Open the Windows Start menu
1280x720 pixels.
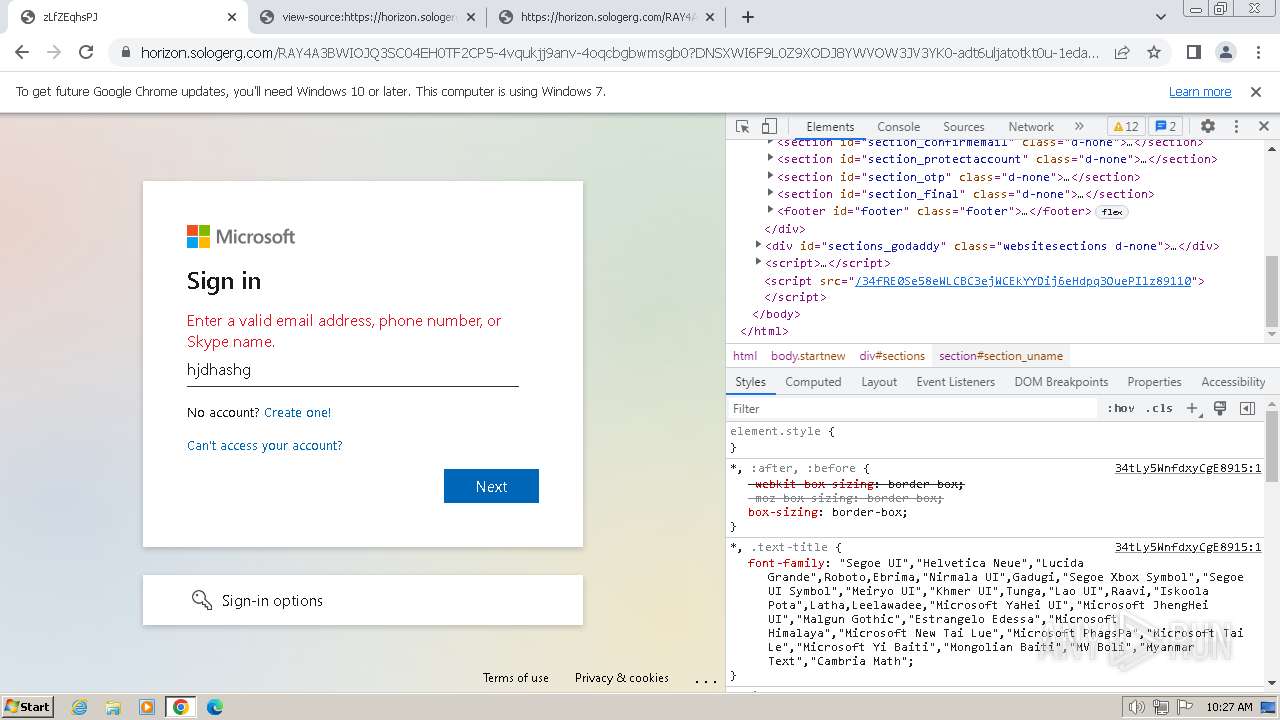pyautogui.click(x=28, y=706)
